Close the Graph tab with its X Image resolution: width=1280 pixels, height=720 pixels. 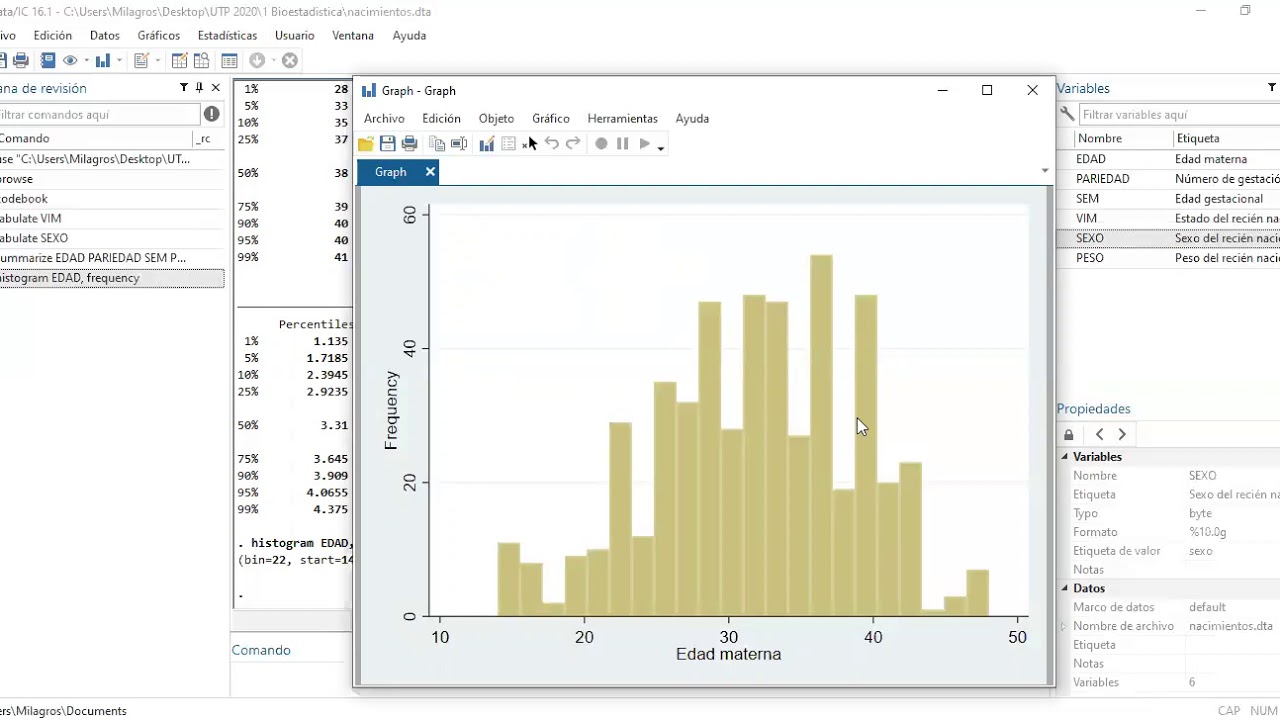click(430, 172)
